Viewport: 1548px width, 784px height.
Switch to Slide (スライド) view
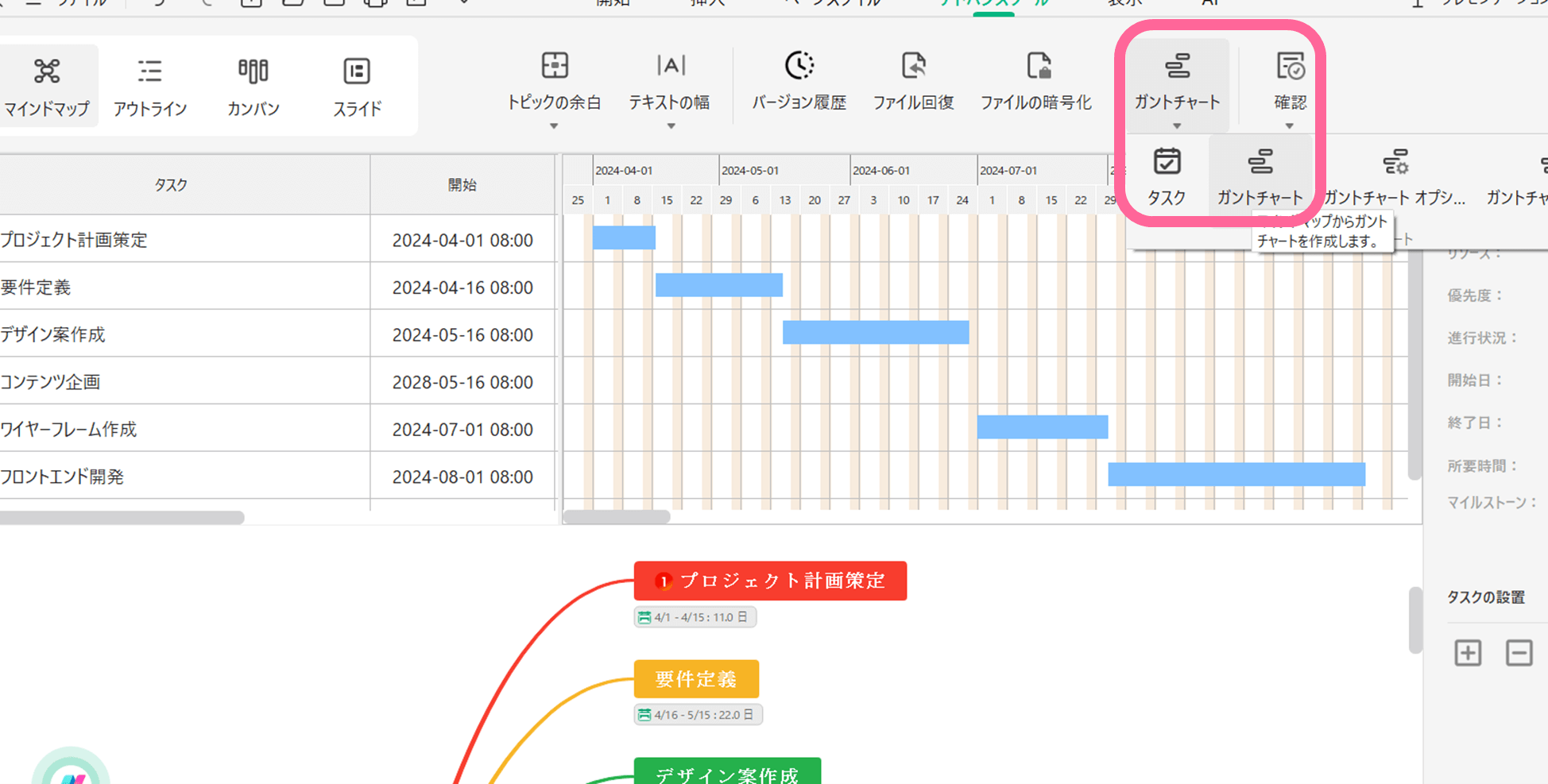tap(357, 86)
